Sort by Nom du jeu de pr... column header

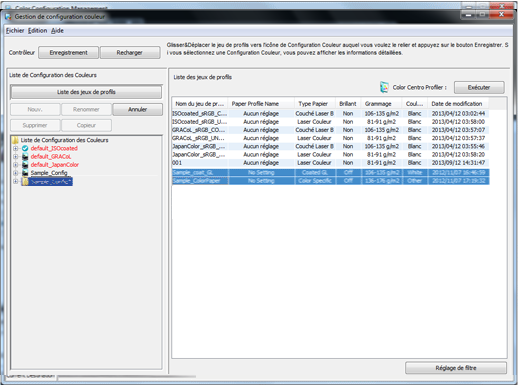point(200,104)
